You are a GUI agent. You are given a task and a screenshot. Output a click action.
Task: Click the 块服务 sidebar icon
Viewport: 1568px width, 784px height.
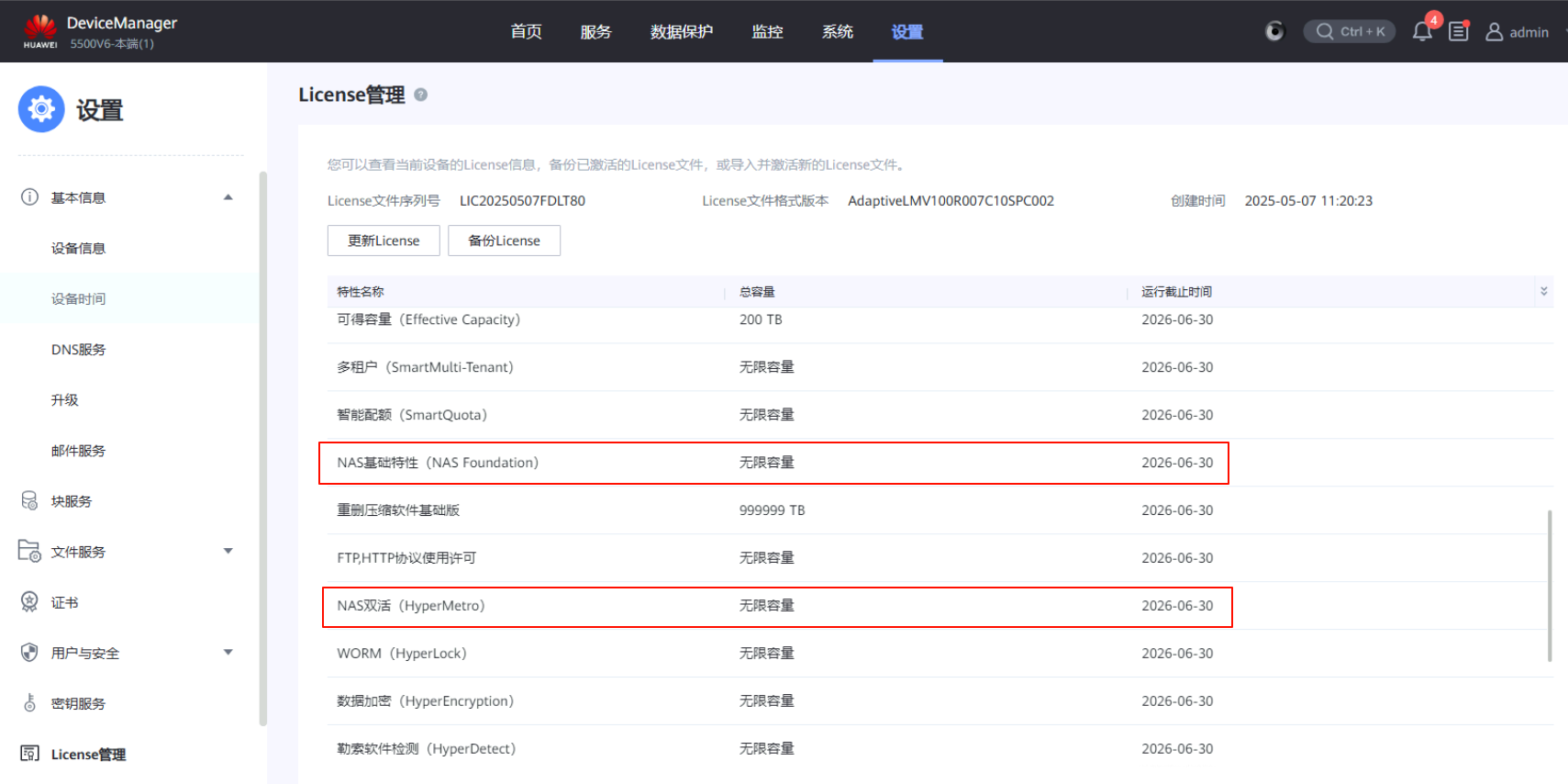pos(29,500)
